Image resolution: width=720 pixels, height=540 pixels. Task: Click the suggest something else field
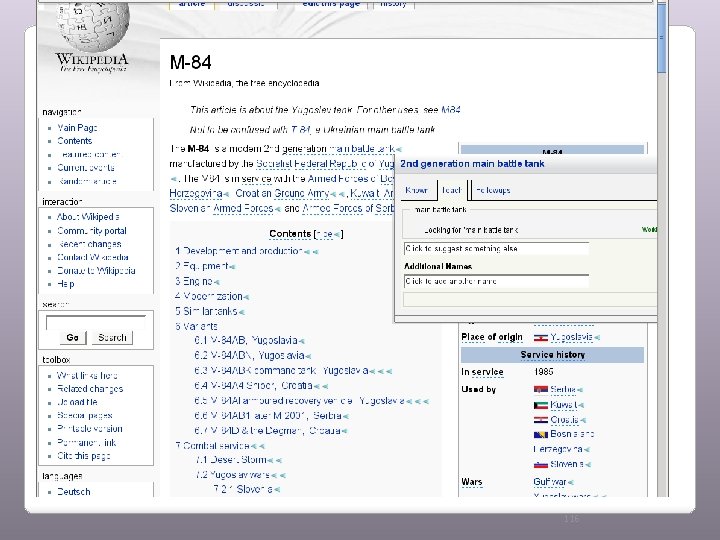(x=496, y=248)
